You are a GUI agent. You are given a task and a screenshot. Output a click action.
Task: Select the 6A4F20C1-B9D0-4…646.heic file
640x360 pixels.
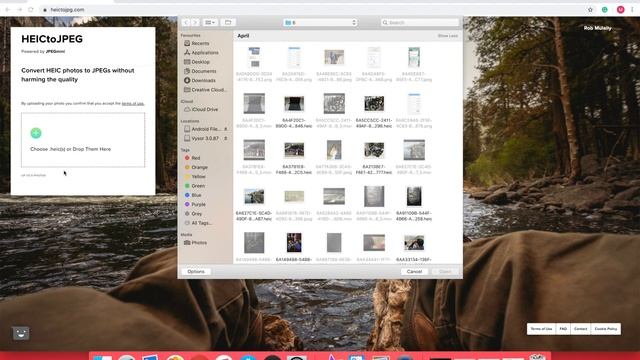click(x=294, y=111)
